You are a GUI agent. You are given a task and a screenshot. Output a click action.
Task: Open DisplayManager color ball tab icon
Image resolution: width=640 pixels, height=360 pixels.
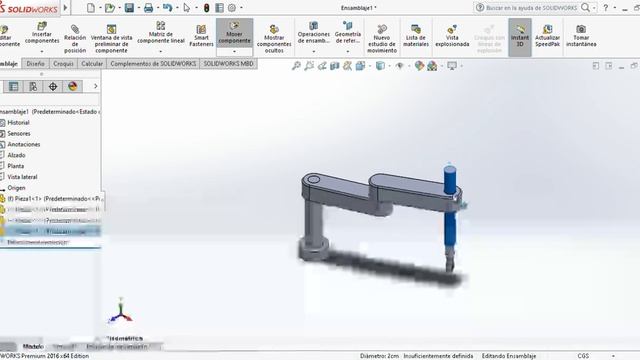tap(73, 87)
